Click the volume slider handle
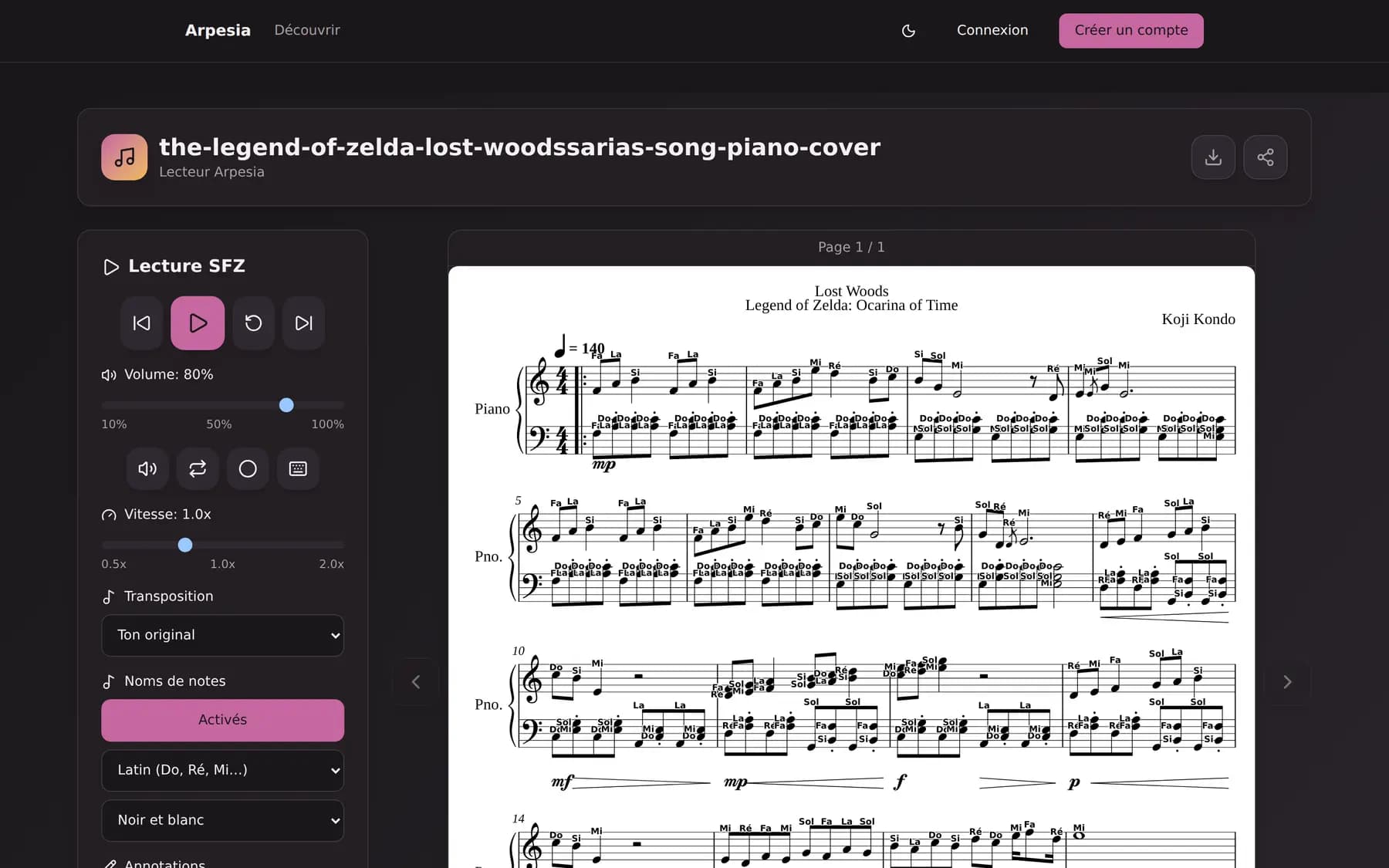1389x868 pixels. point(286,405)
